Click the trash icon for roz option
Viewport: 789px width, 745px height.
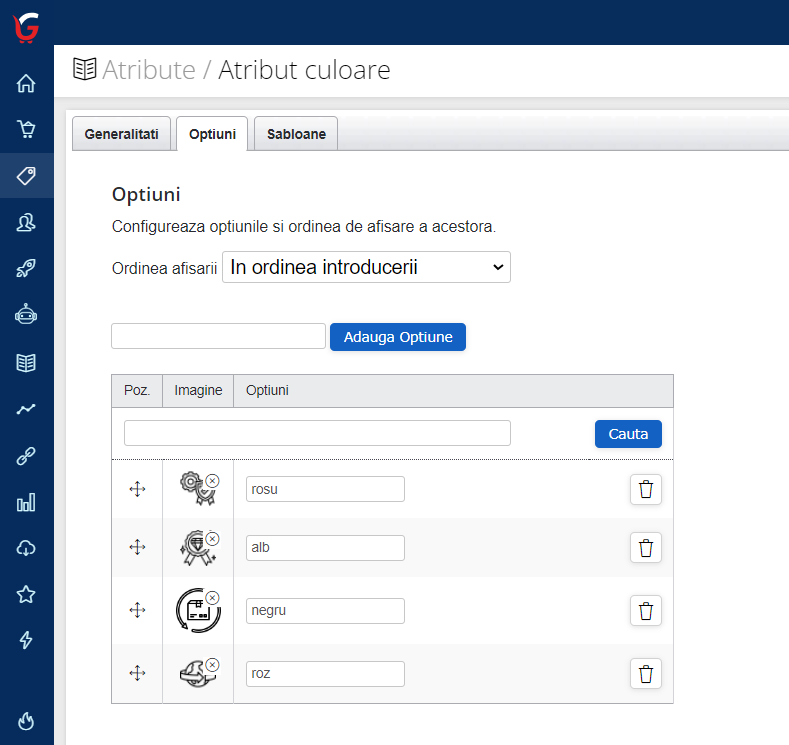[645, 674]
